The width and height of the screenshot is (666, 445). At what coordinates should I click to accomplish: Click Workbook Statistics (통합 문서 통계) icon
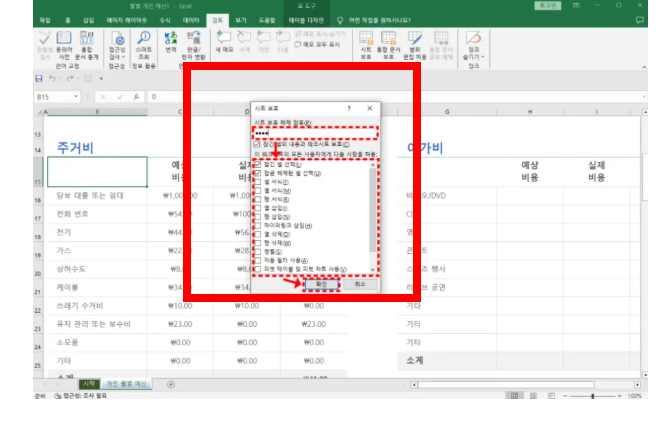(x=87, y=46)
